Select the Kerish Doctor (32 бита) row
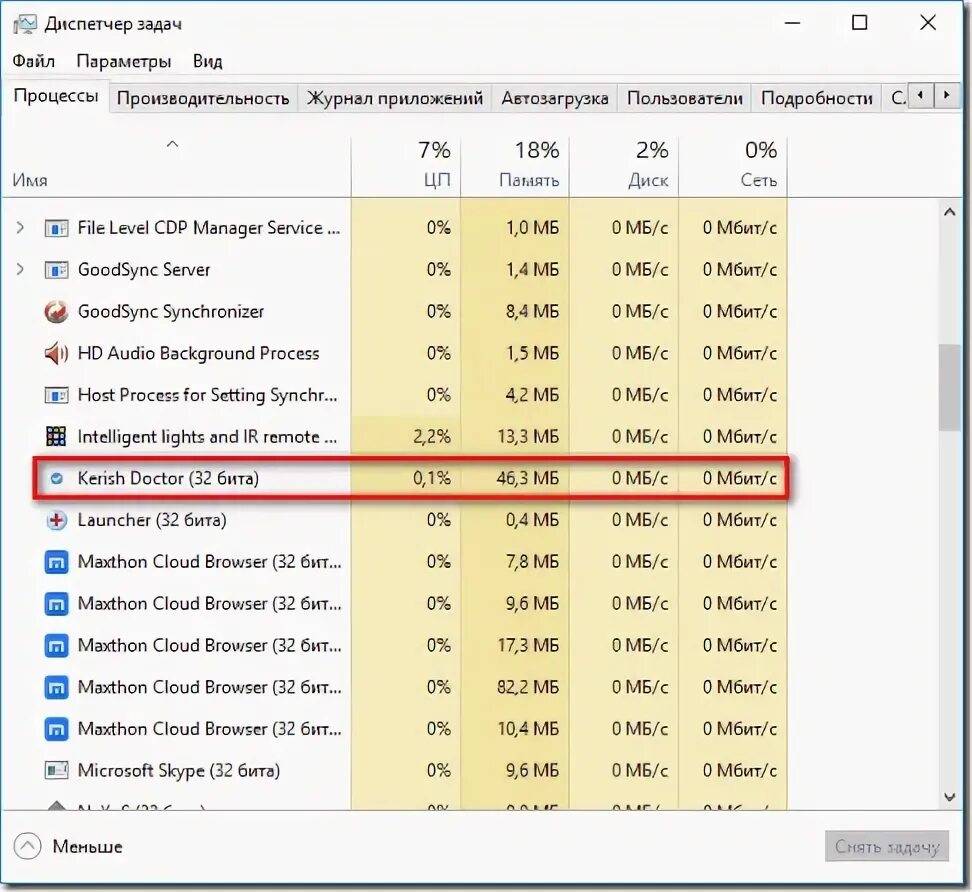 [x=411, y=478]
